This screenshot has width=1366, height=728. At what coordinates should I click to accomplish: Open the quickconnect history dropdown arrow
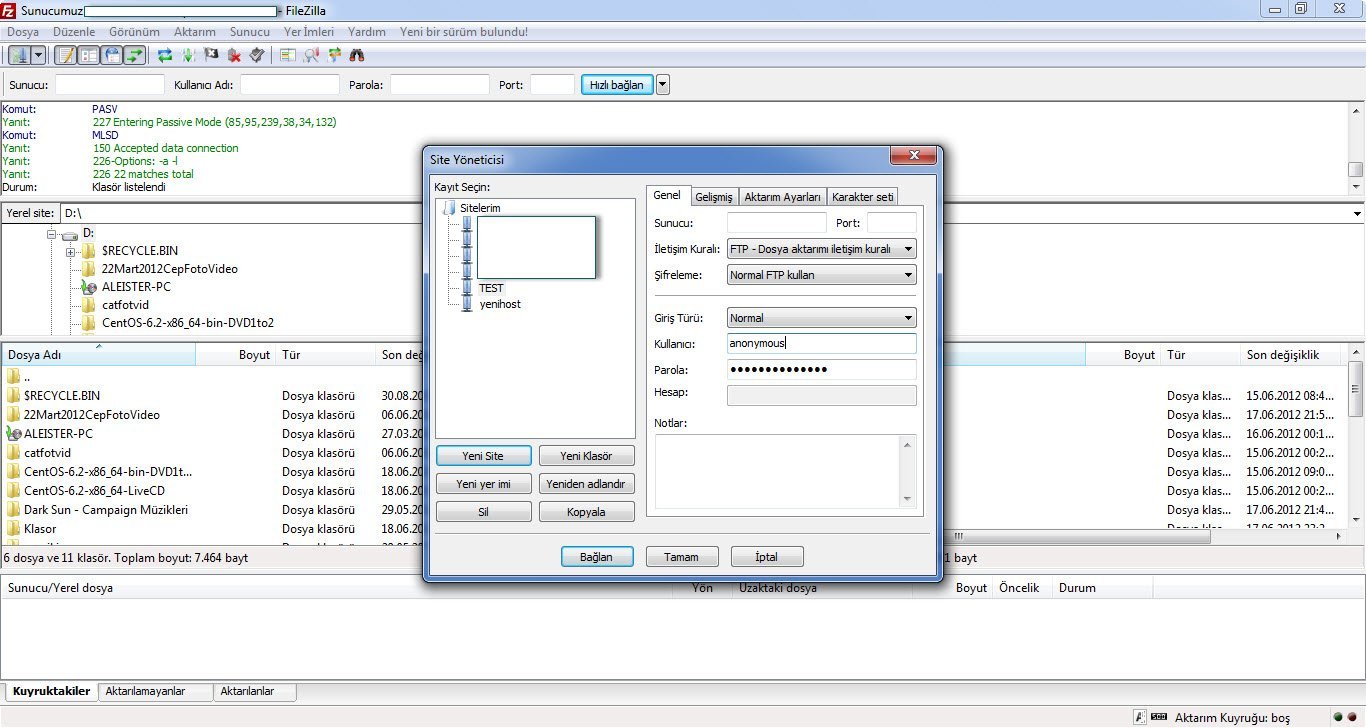pos(663,85)
